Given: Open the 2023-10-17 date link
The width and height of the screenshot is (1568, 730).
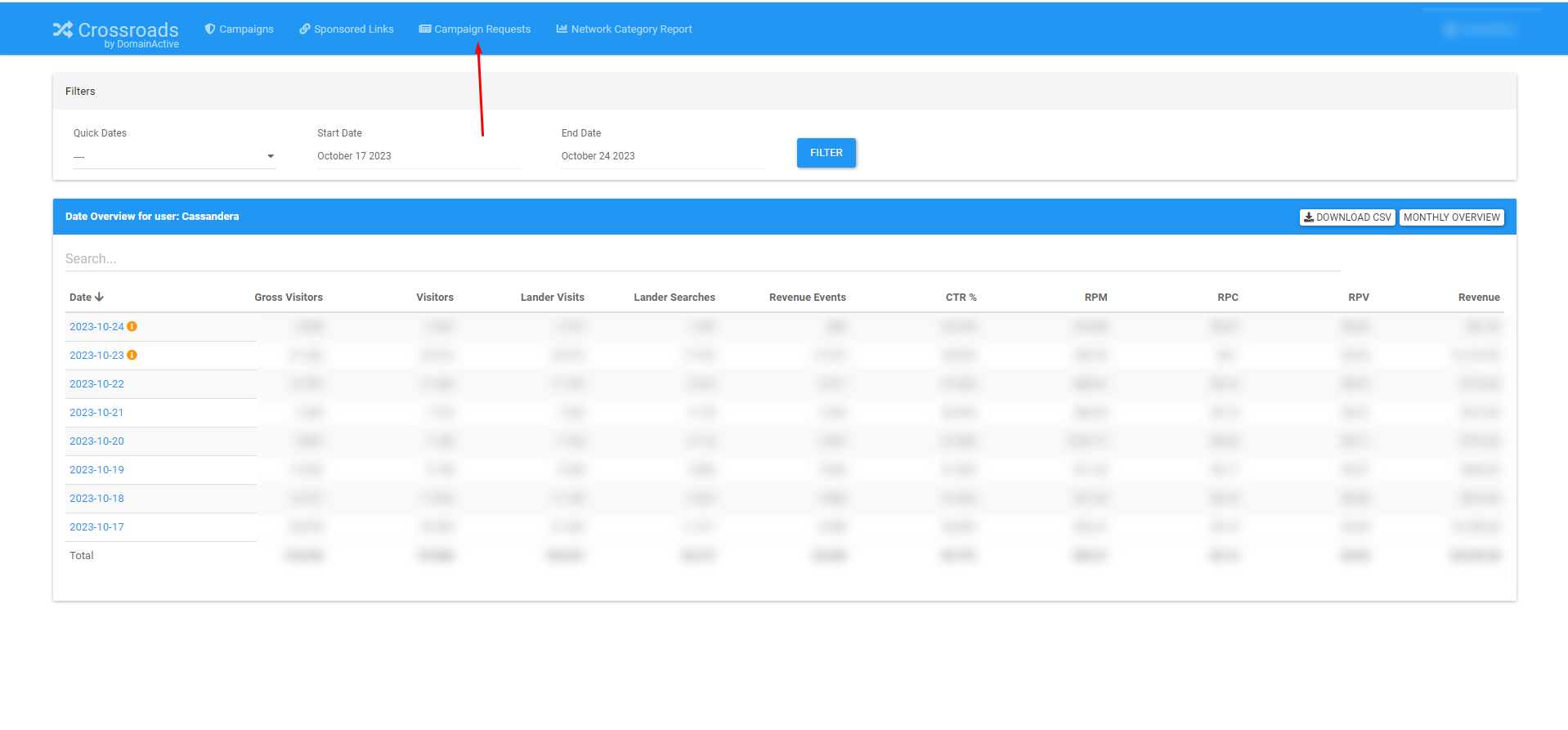Looking at the screenshot, I should 96,526.
